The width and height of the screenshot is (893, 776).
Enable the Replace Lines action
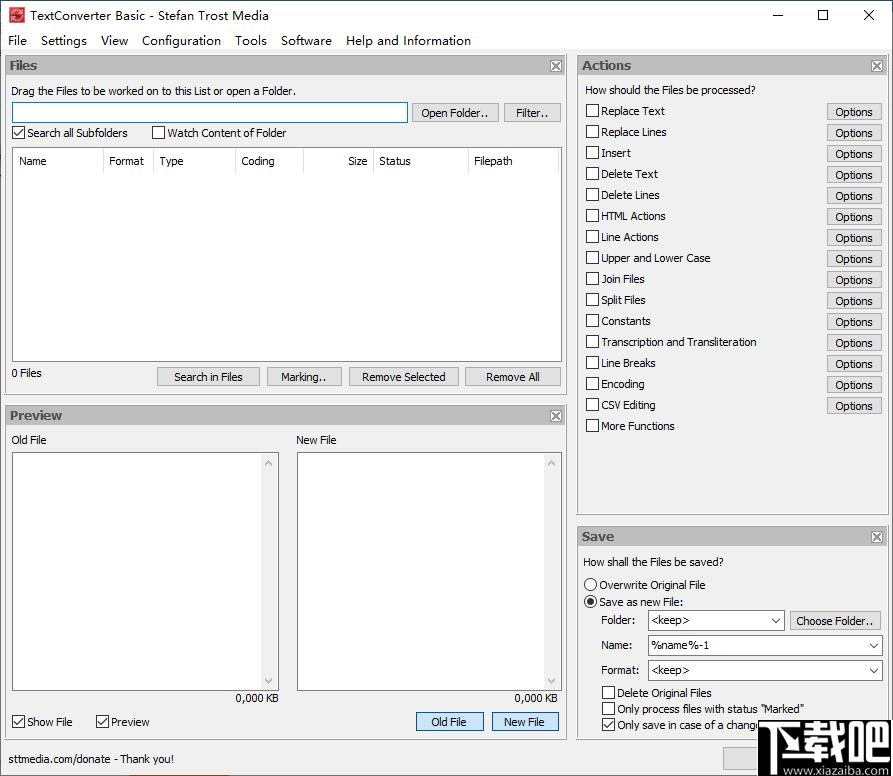(x=592, y=132)
